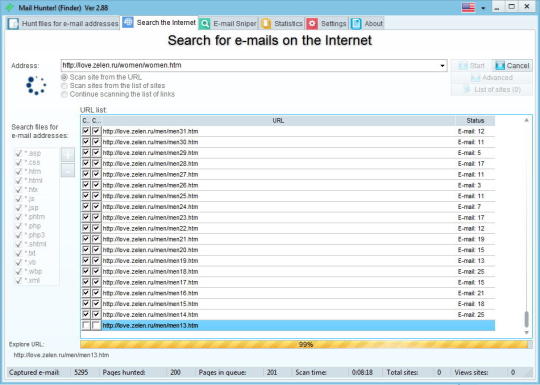Maximize the Mail Hunter window

tap(511, 7)
